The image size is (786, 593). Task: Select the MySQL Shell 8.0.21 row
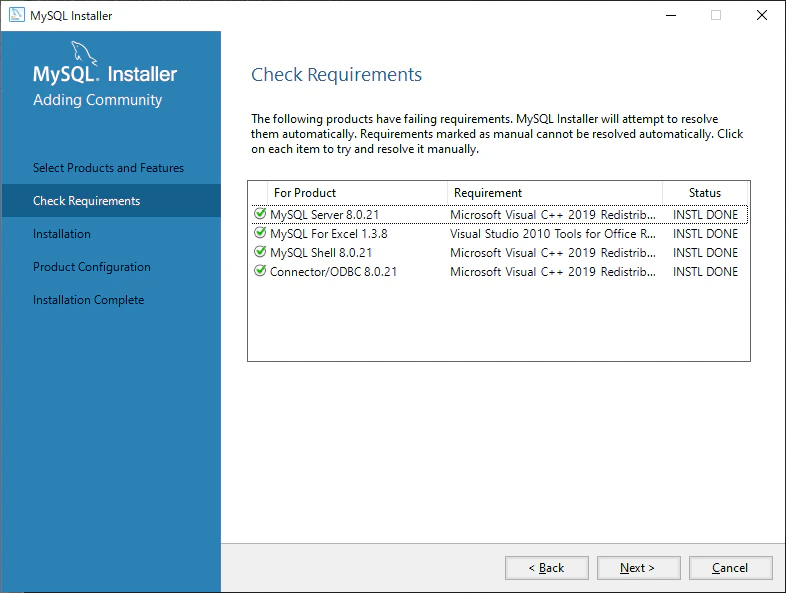(x=500, y=253)
